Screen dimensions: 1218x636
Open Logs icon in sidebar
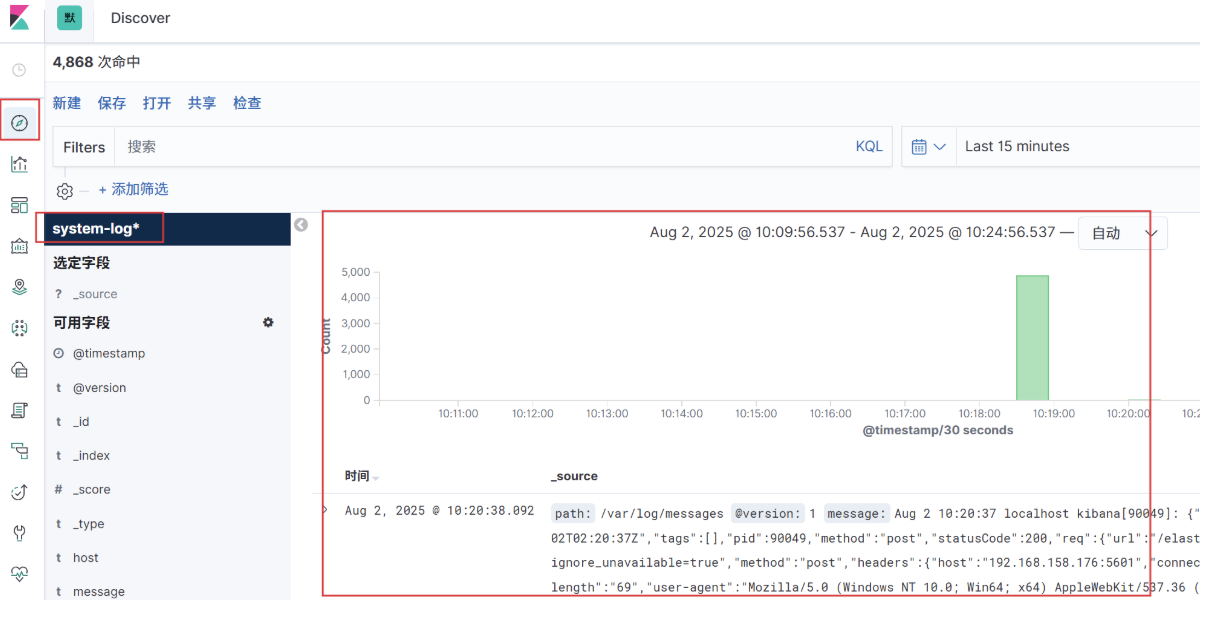pyautogui.click(x=19, y=410)
